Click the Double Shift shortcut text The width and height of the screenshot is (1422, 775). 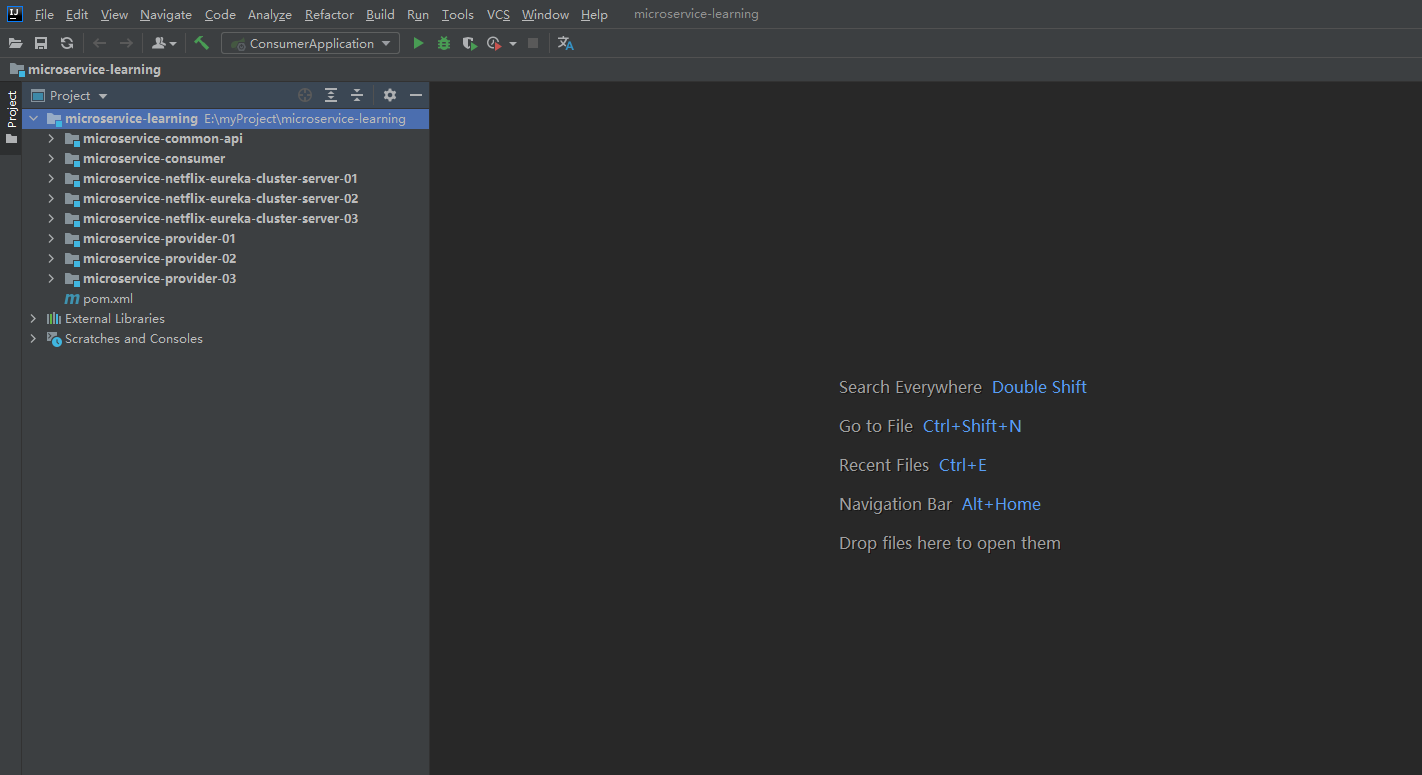click(1039, 387)
